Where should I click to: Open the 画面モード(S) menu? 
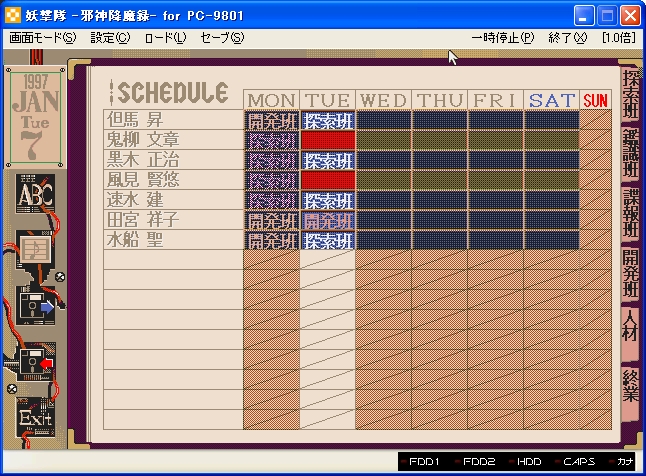42,38
